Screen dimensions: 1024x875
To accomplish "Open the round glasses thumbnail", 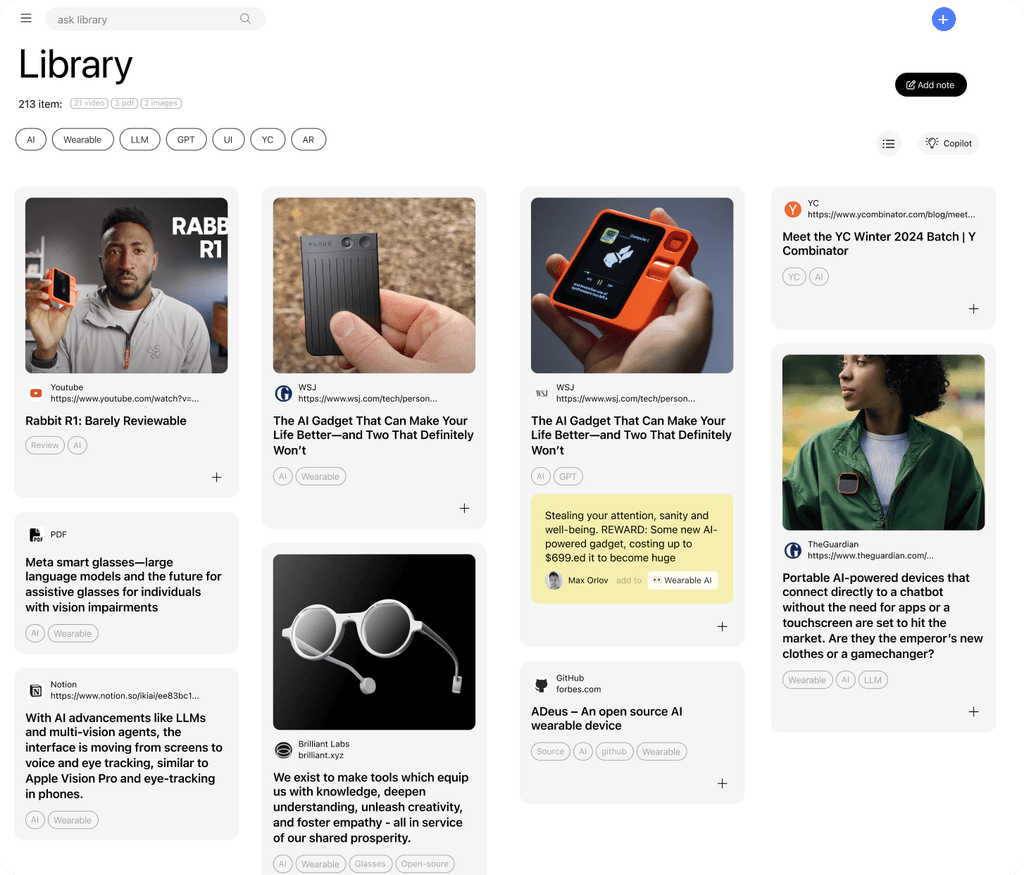I will pyautogui.click(x=374, y=642).
